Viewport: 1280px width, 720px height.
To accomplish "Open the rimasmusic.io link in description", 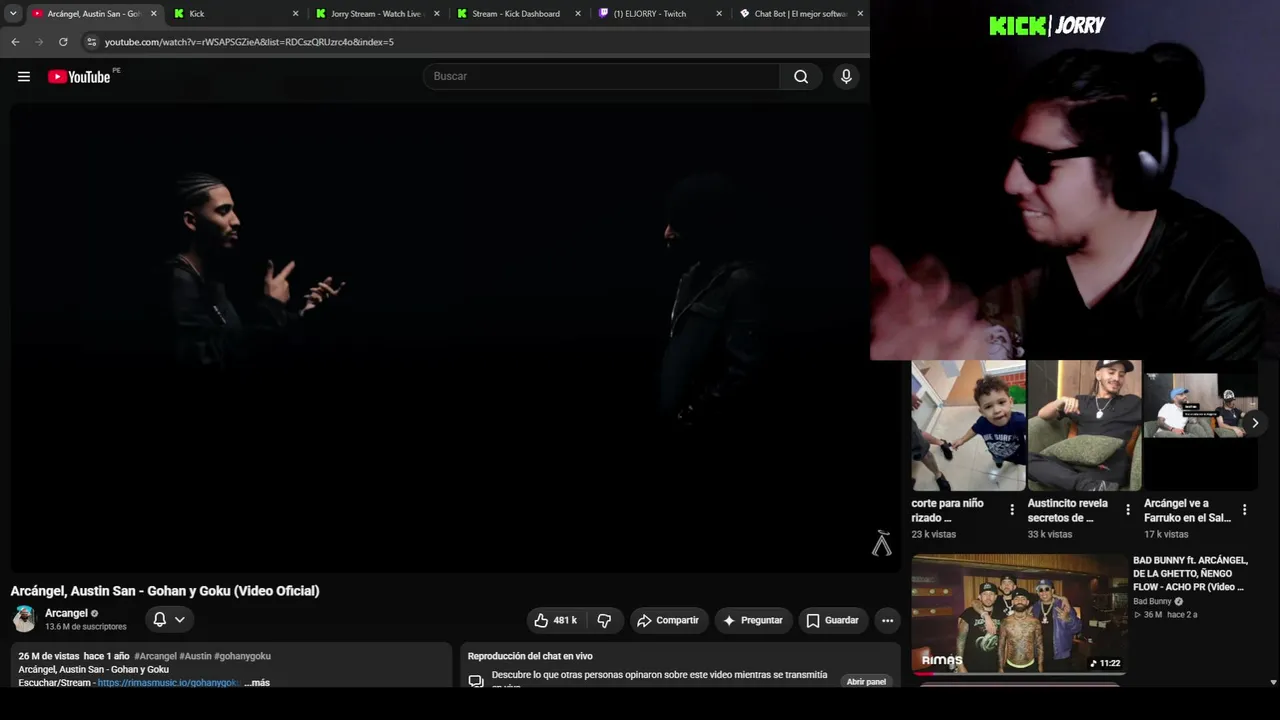I will tap(169, 683).
